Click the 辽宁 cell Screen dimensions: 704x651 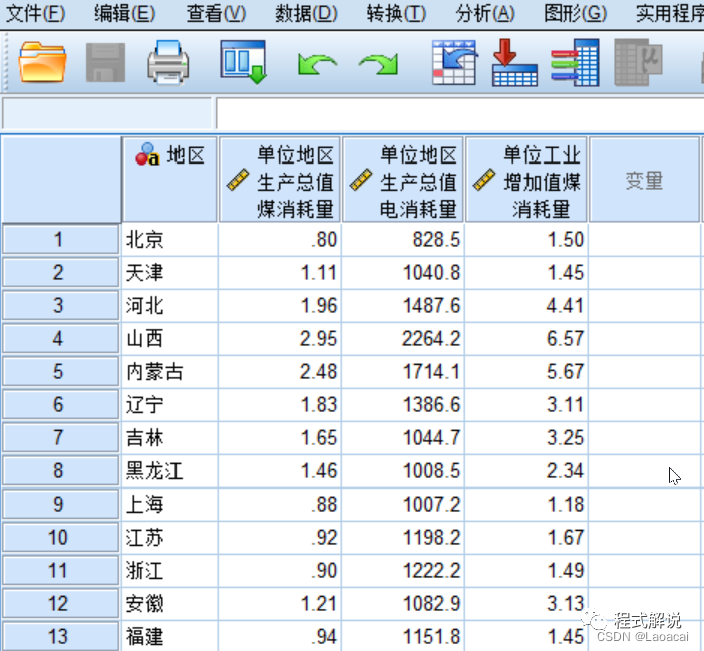click(169, 405)
